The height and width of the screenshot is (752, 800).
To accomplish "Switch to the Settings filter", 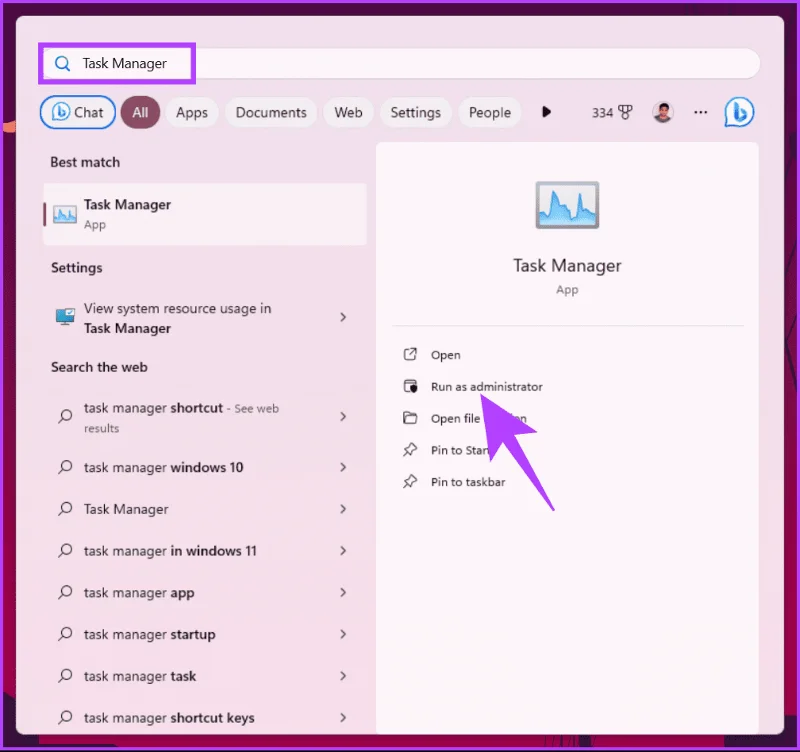I will coord(415,112).
